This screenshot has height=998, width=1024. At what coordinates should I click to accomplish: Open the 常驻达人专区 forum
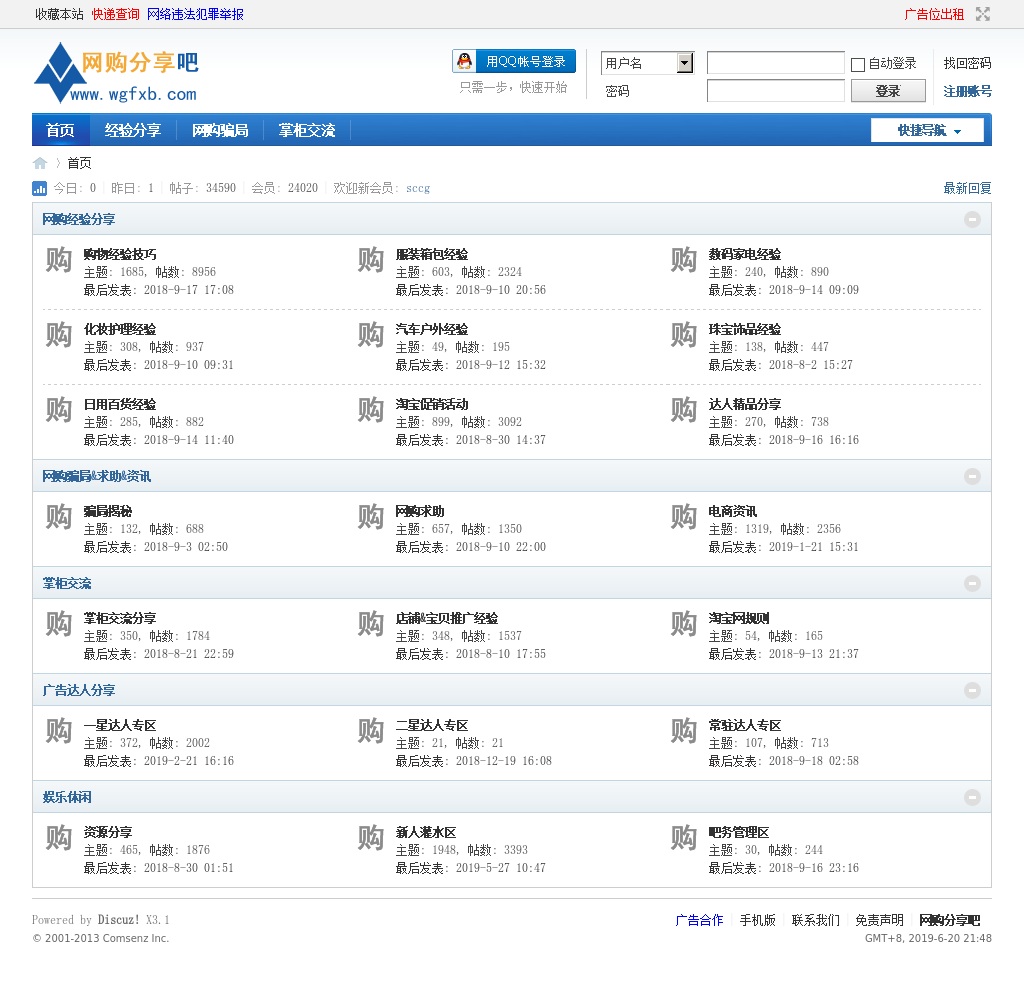[x=744, y=726]
